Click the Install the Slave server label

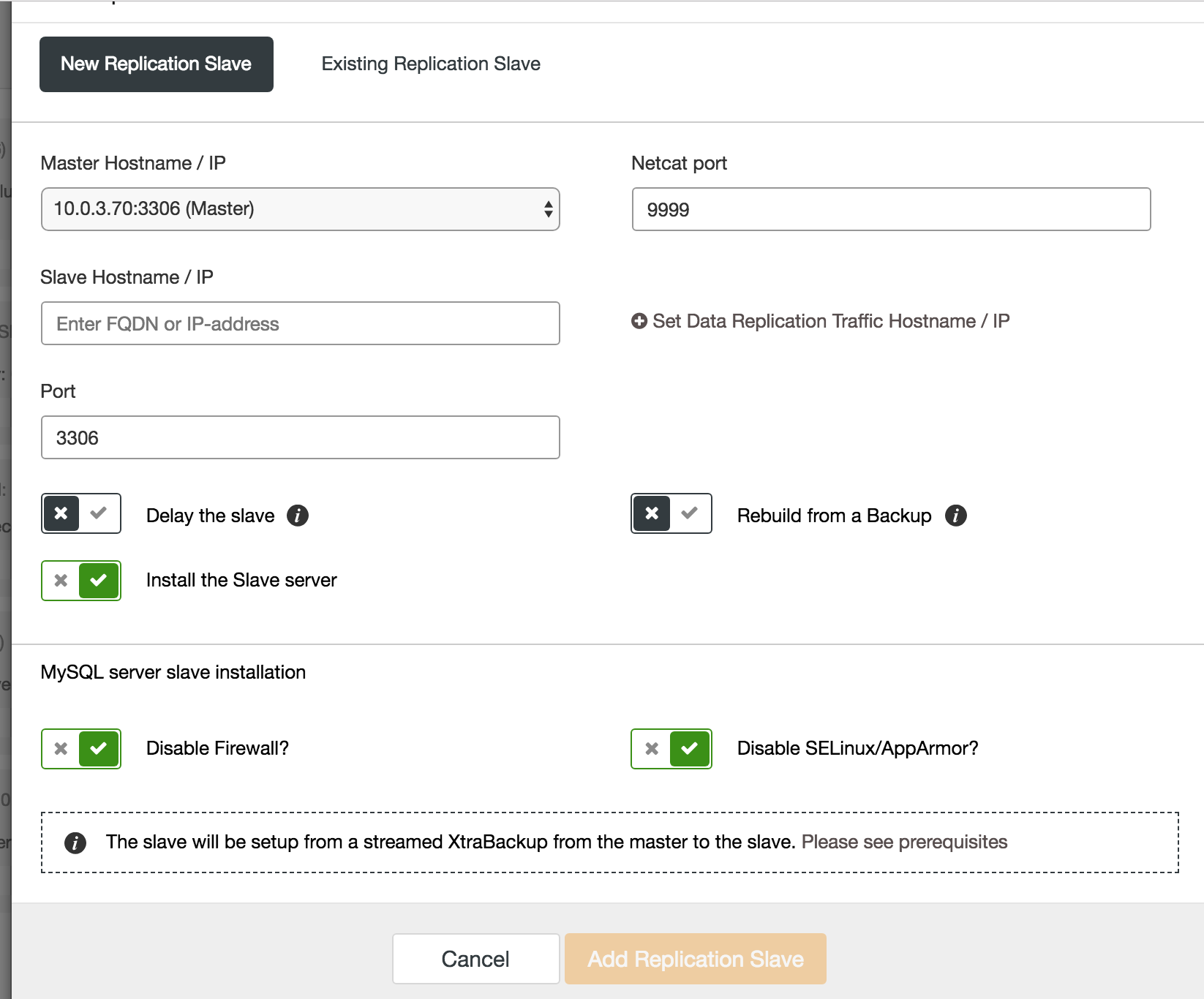(x=241, y=580)
